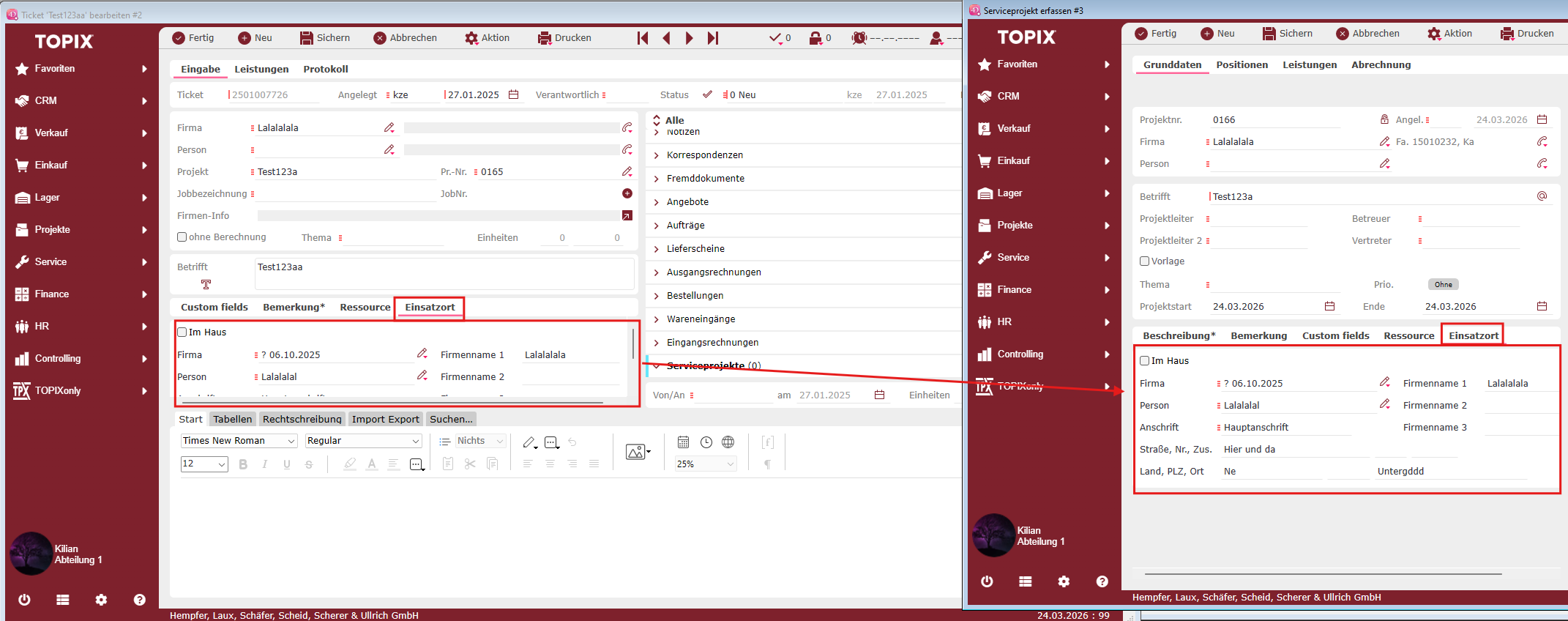Open the font size 12 dropdown
Viewport: 1568px width, 621px height.
pos(204,464)
